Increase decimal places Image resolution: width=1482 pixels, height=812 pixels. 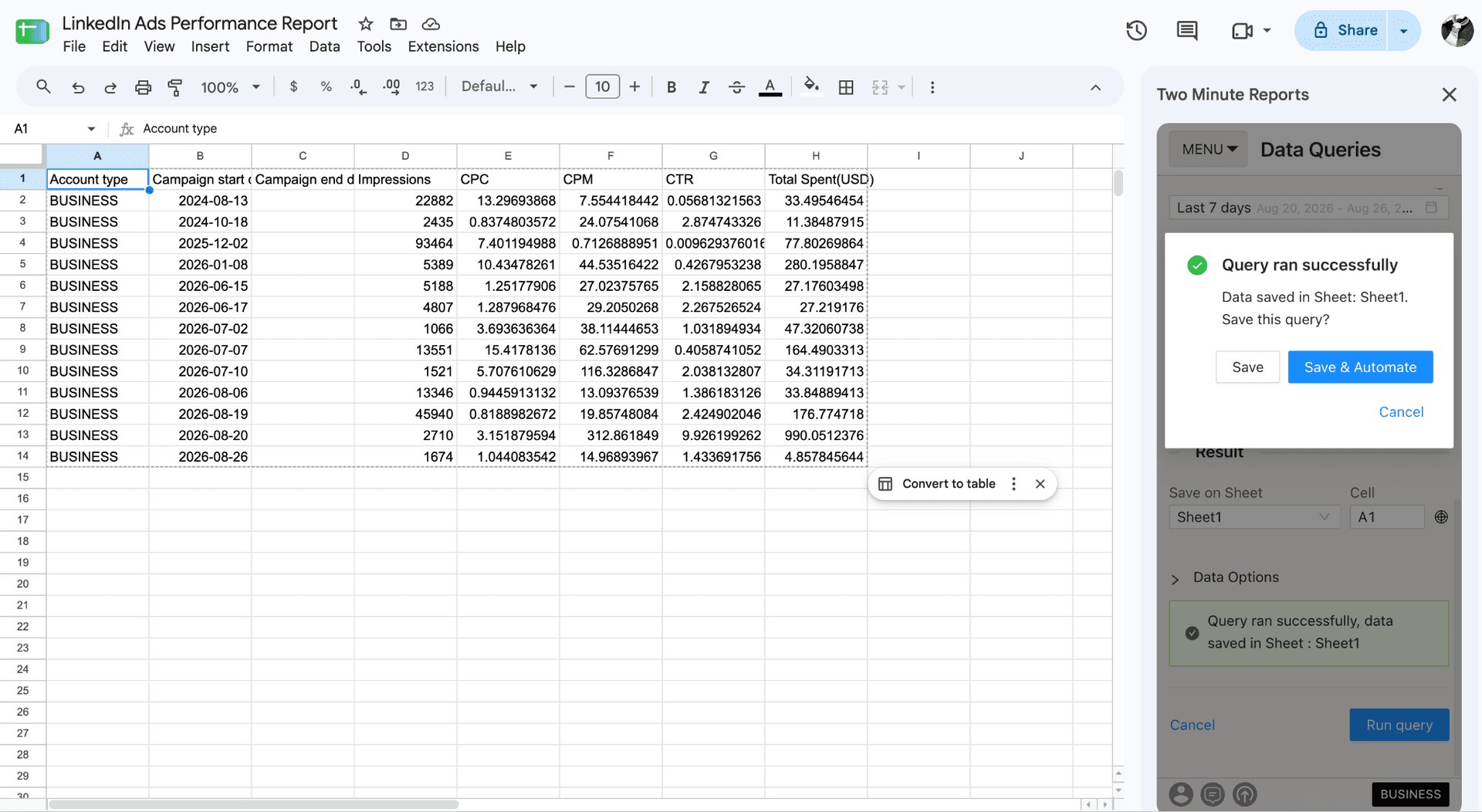pos(391,87)
